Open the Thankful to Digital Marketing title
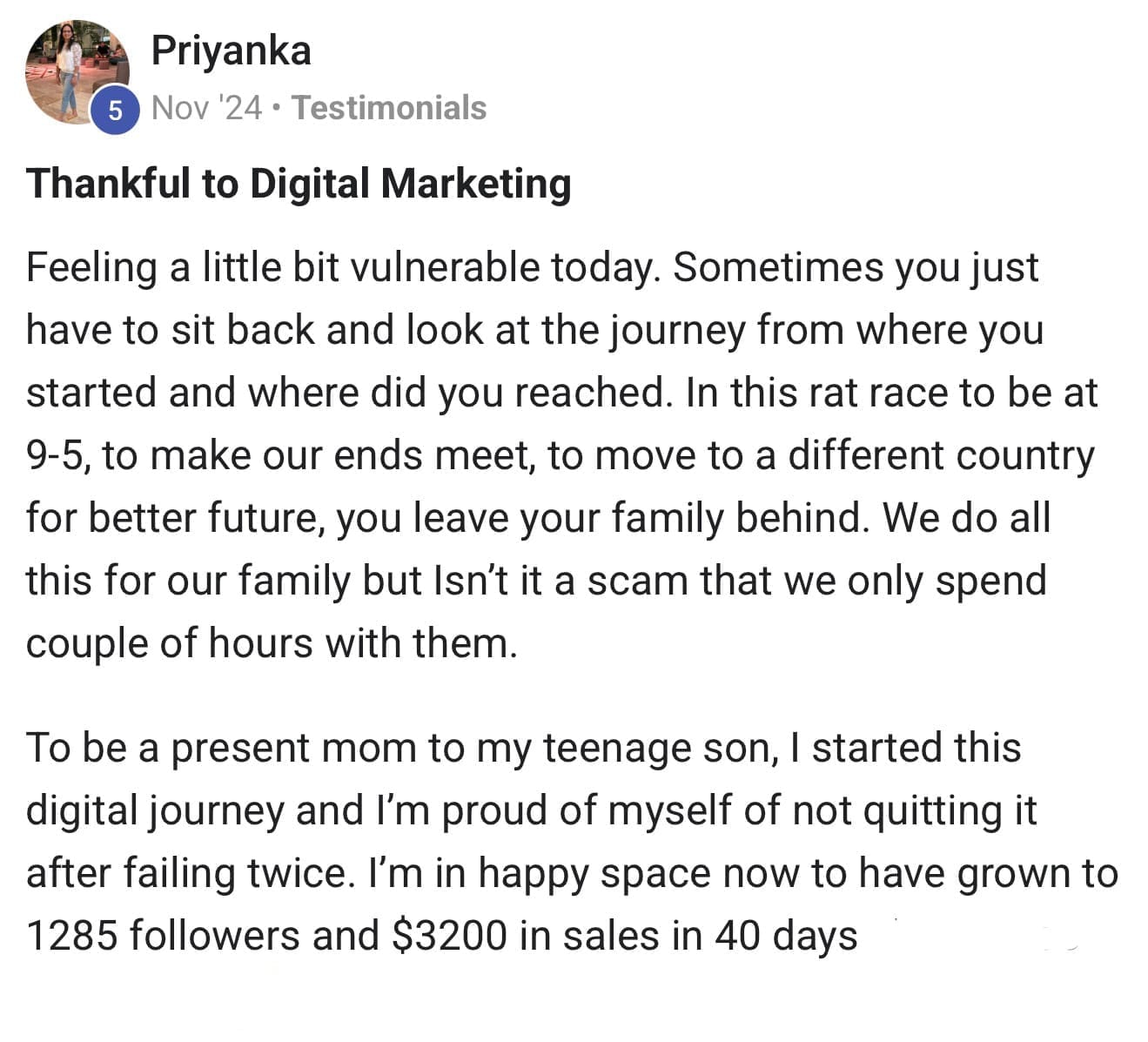1148x1042 pixels. (x=299, y=184)
